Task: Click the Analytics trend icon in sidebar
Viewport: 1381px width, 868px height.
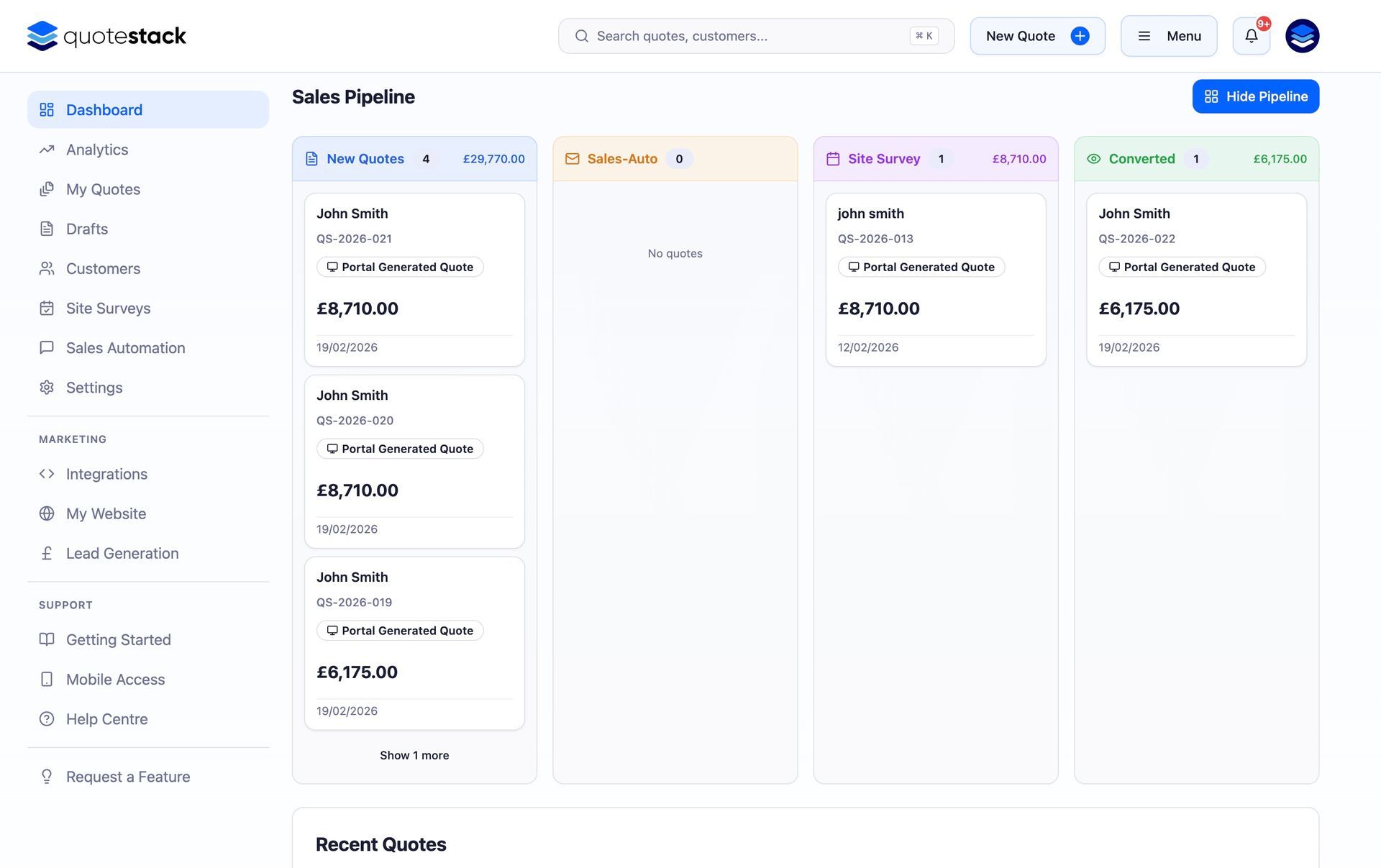Action: [47, 150]
